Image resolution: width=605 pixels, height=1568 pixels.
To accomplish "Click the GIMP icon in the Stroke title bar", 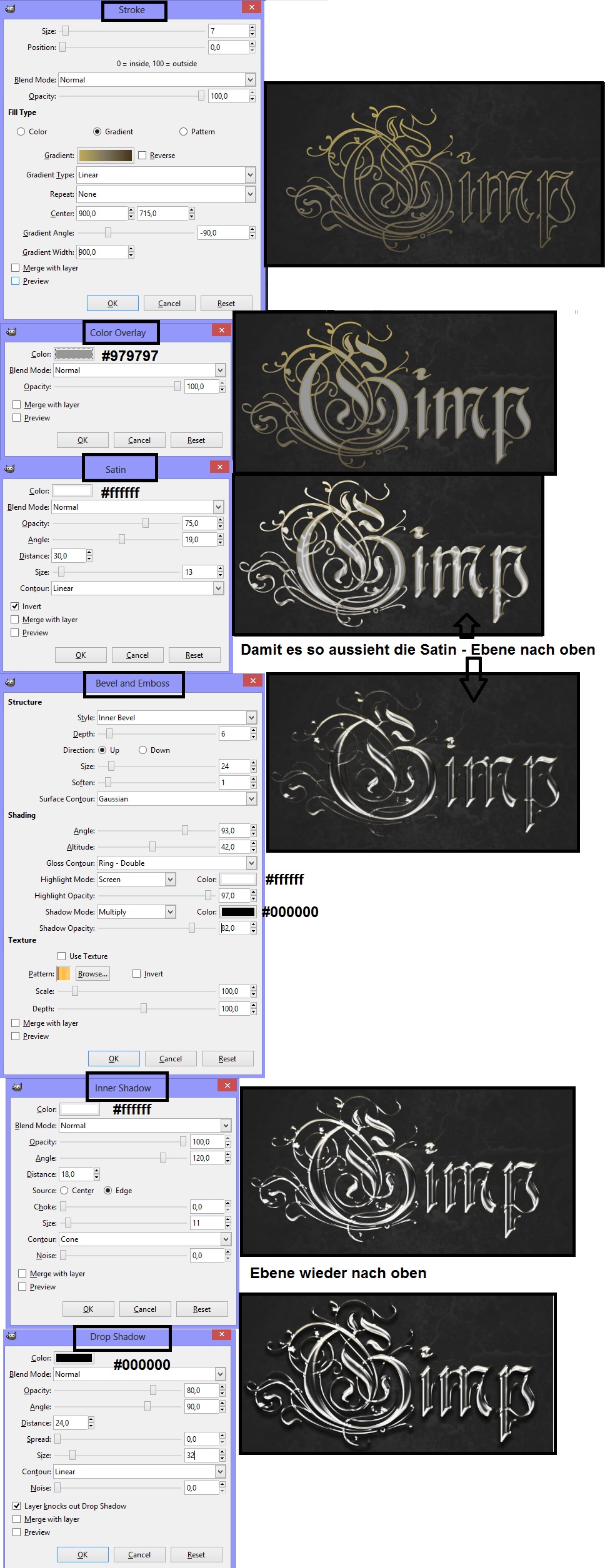I will pyautogui.click(x=9, y=9).
